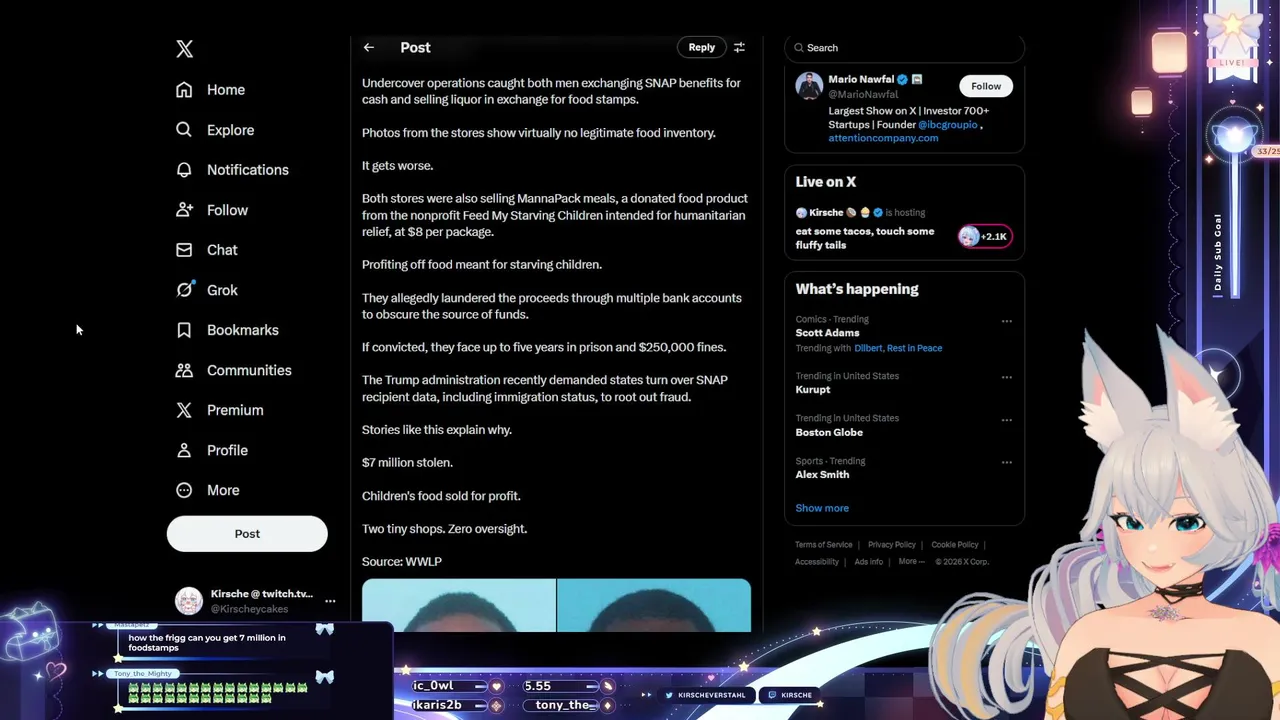Open options menu for Boston Globe trend
The image size is (1280, 720).
(x=1007, y=419)
